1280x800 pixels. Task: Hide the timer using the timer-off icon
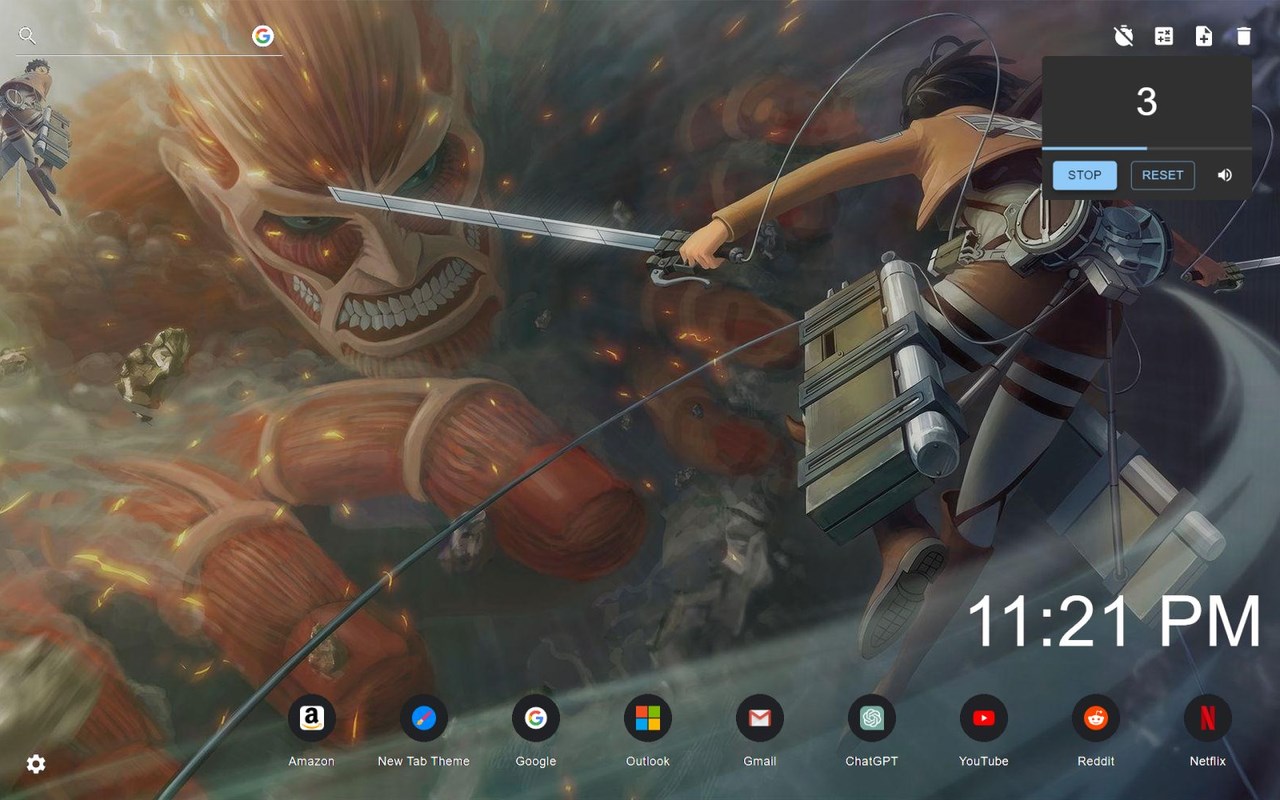[x=1124, y=37]
